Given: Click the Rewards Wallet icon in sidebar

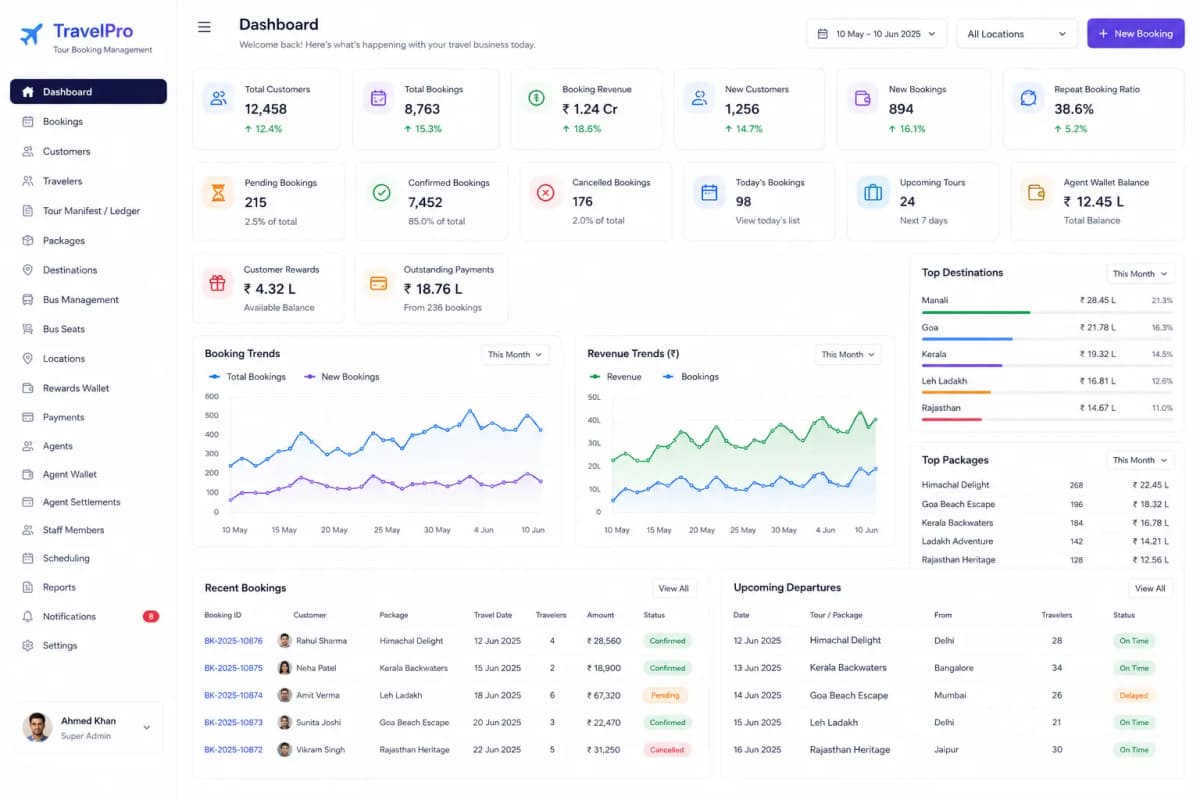Looking at the screenshot, I should [27, 388].
